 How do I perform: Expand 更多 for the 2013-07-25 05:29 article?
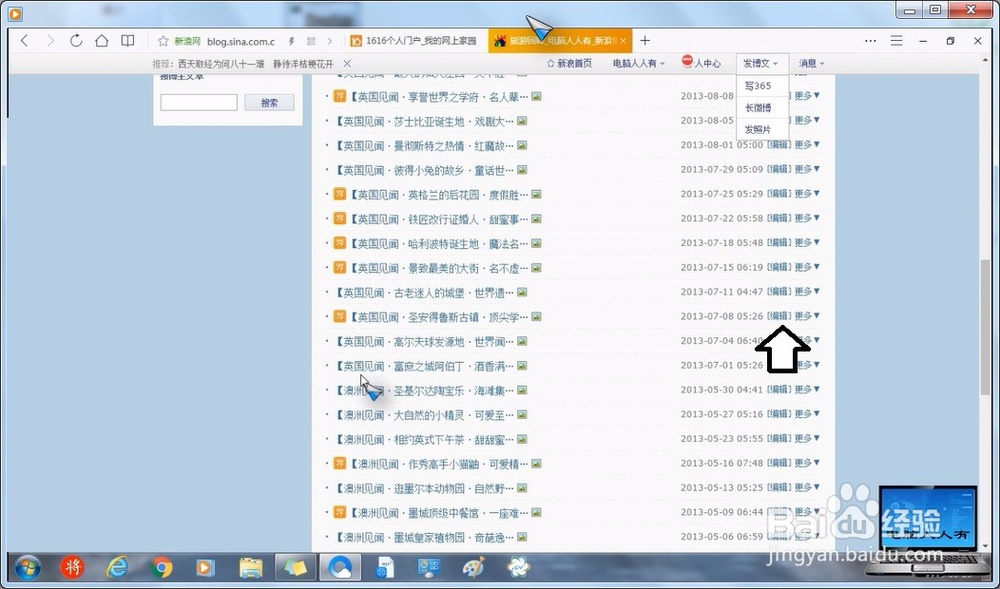[x=807, y=194]
